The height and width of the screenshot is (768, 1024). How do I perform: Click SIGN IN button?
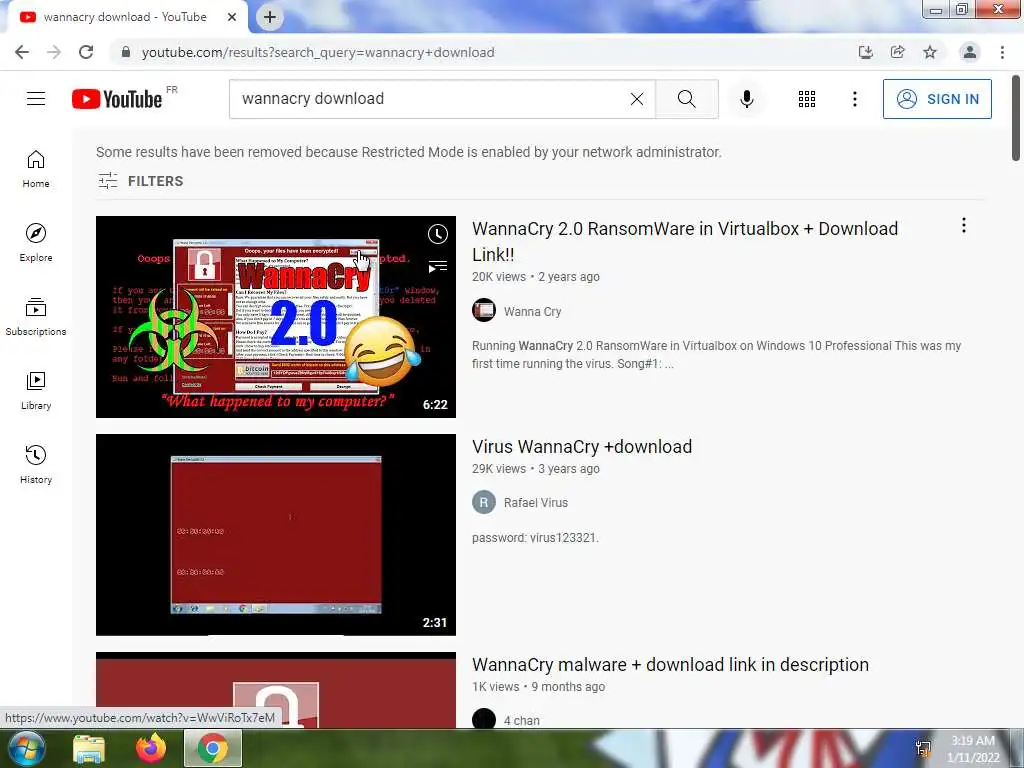937,99
